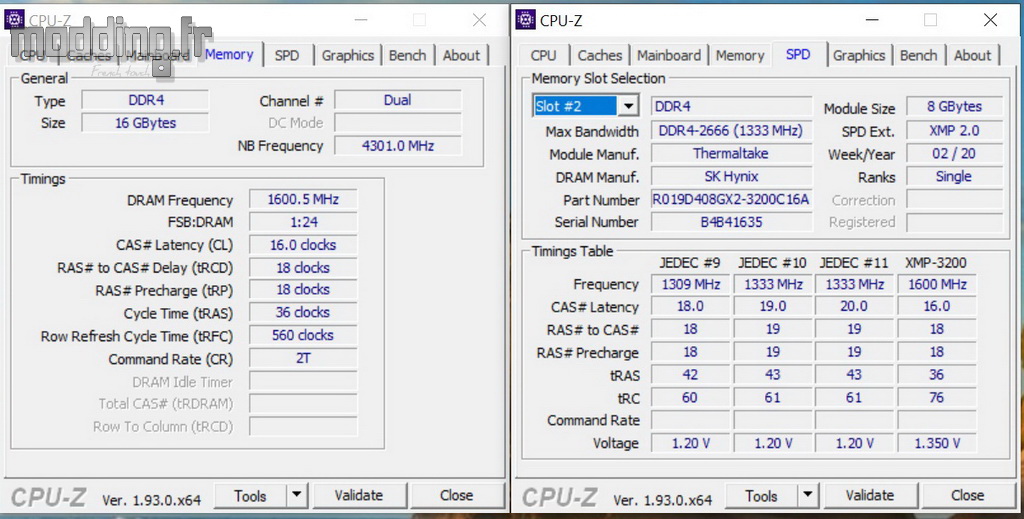
Task: Select the SPD tab in right window
Action: pos(798,54)
